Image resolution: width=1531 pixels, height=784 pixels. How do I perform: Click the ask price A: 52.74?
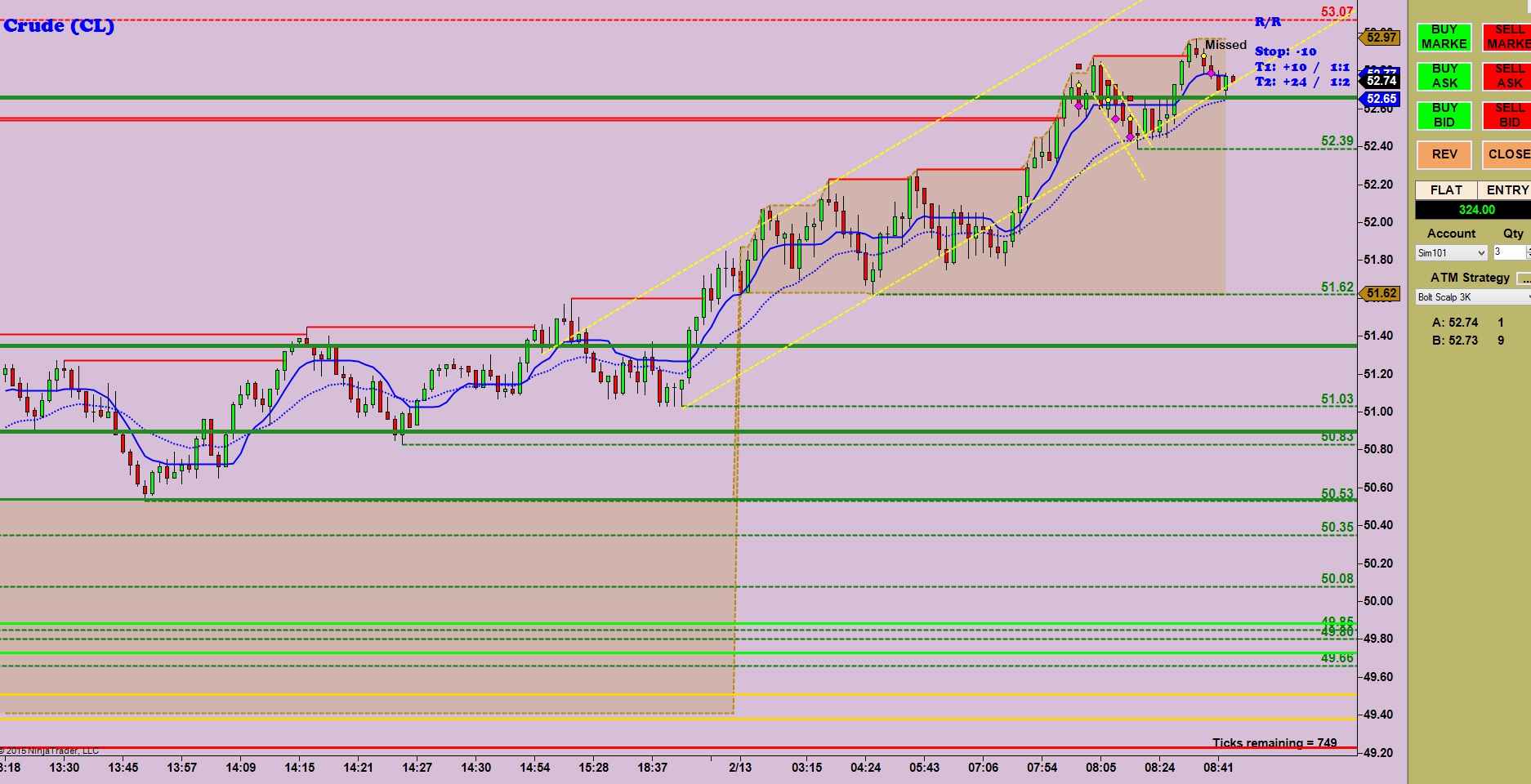pyautogui.click(x=1455, y=323)
